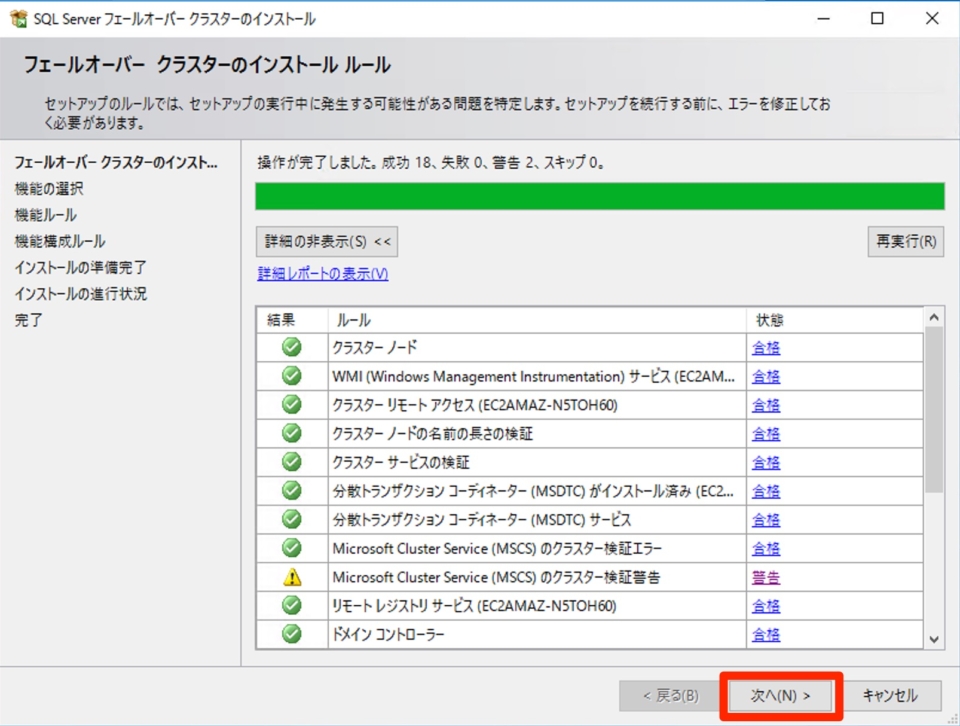The height and width of the screenshot is (726, 960).
Task: Select 機能の選択 step in sidebar
Action: pyautogui.click(x=49, y=189)
